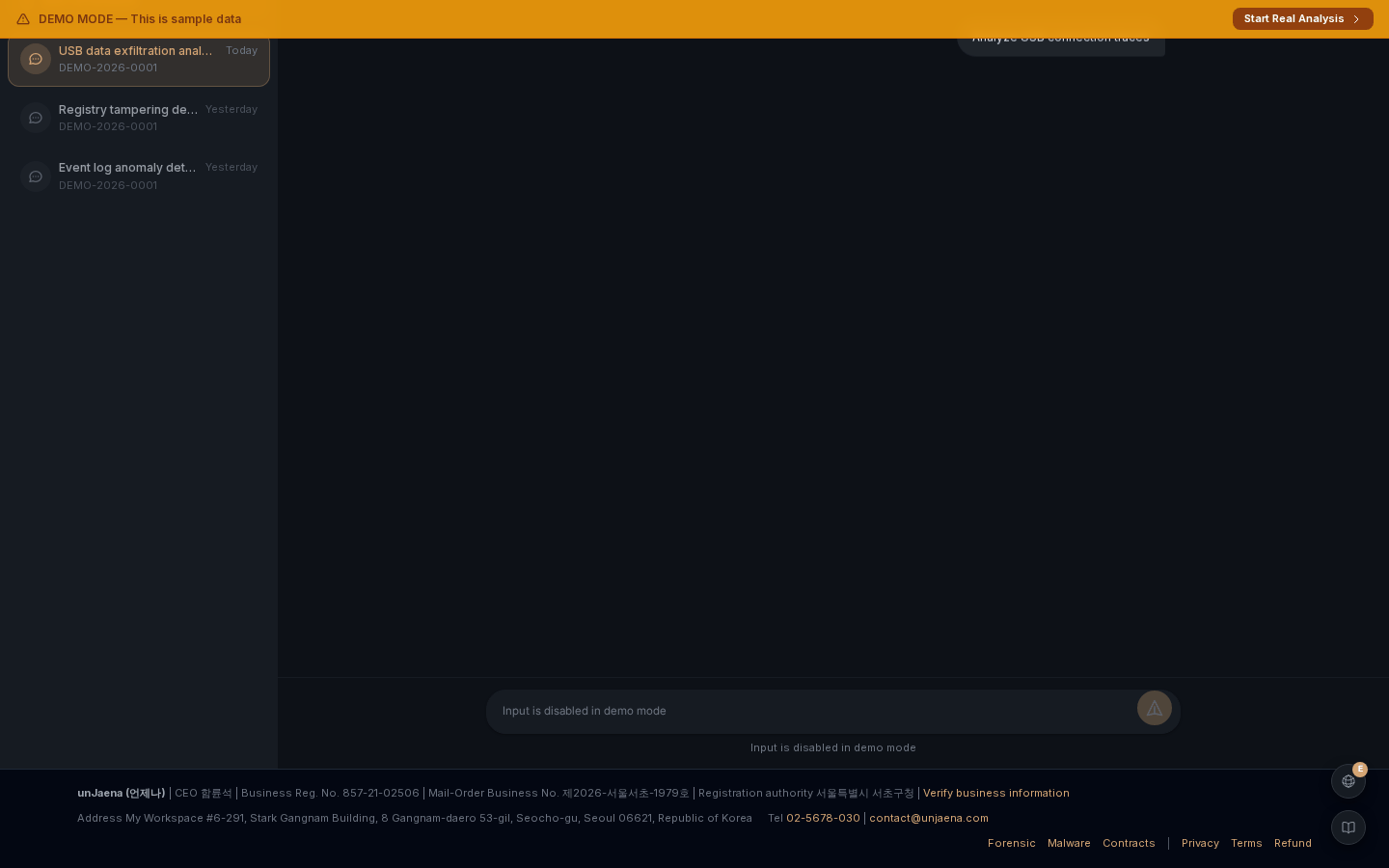The image size is (1389, 868).
Task: Click the chevron on Start Real Analysis
Action: [1356, 19]
